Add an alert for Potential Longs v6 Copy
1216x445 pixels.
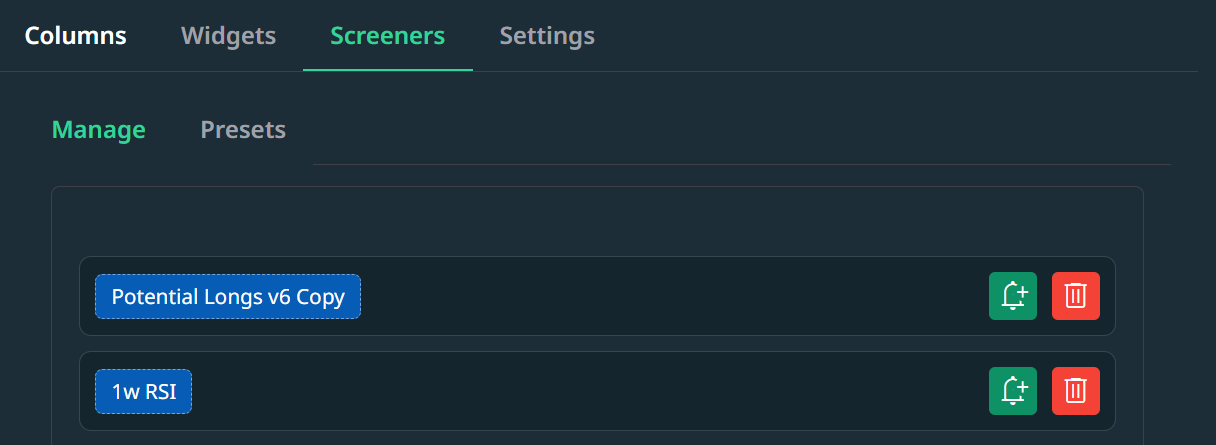tap(1013, 296)
